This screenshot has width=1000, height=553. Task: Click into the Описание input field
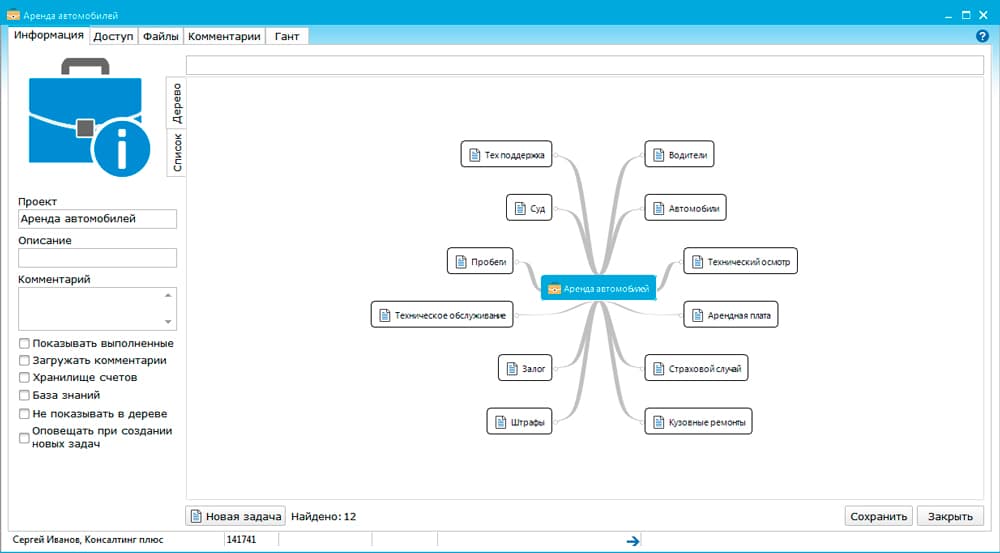pos(97,258)
